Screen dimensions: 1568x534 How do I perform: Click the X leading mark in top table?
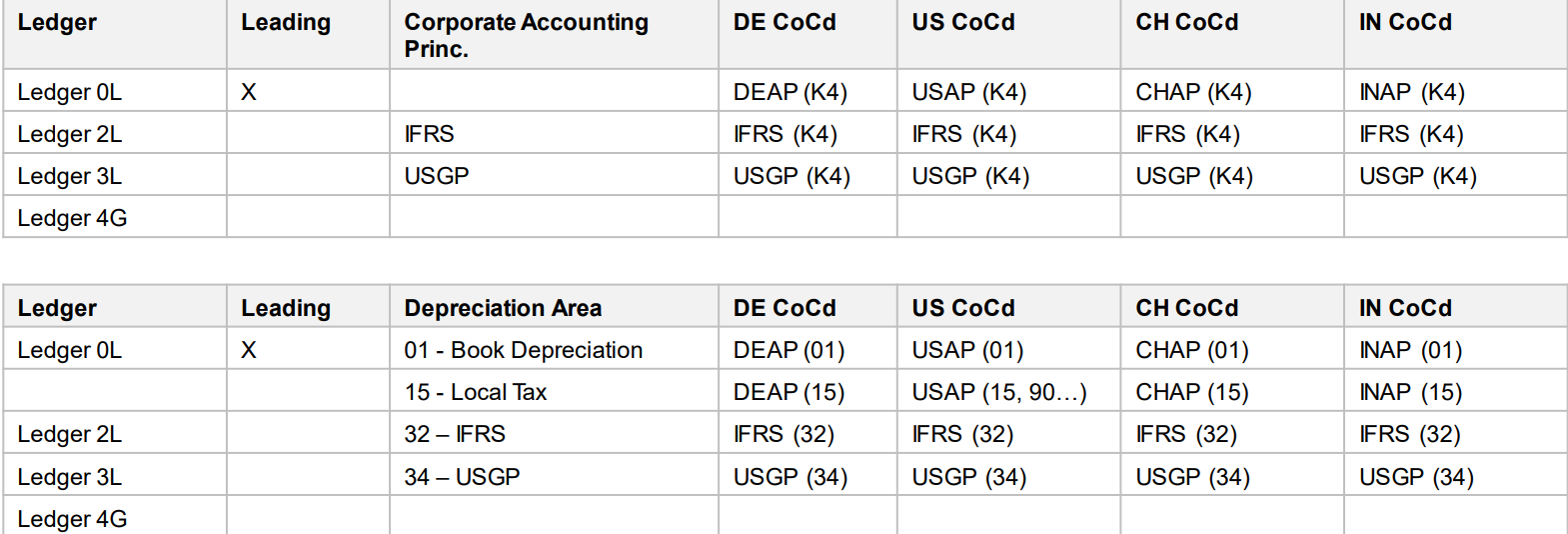(249, 92)
